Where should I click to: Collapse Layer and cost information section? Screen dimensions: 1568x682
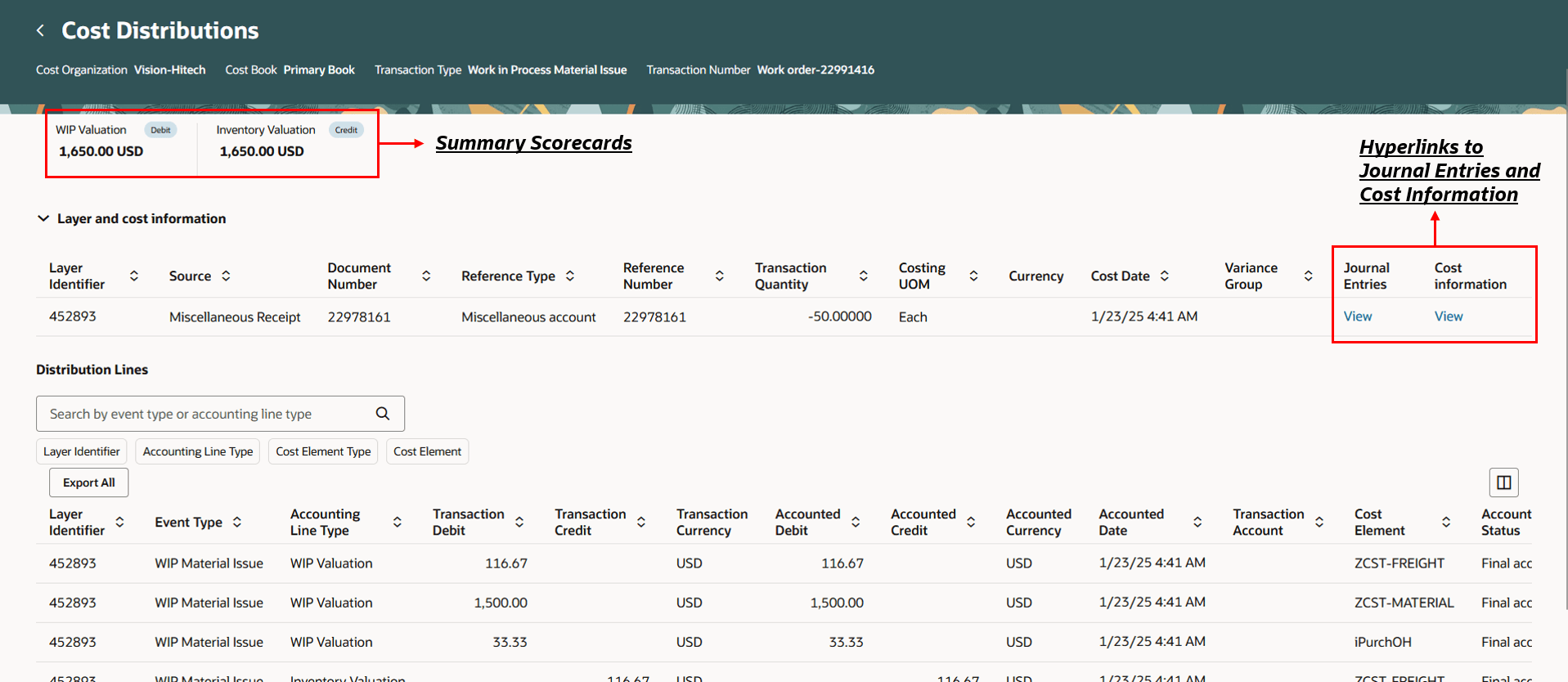point(43,218)
